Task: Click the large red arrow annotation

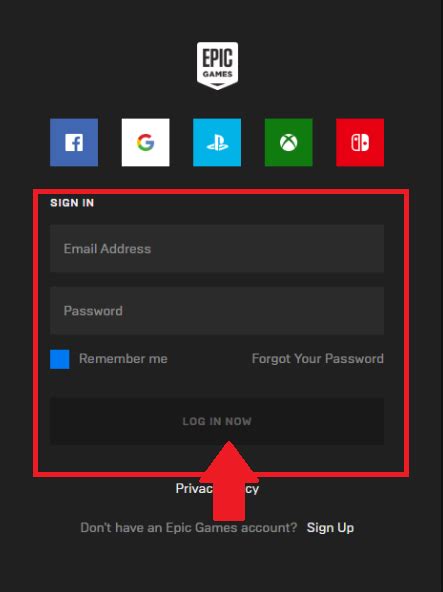Action: point(229,481)
